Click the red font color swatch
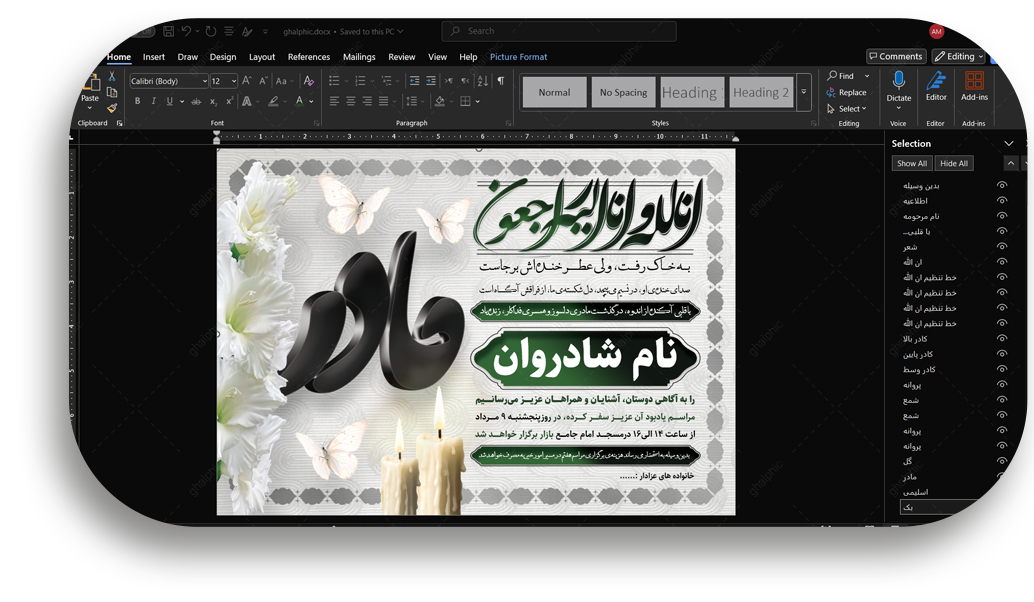This screenshot has width=1034, height=602. [x=299, y=101]
